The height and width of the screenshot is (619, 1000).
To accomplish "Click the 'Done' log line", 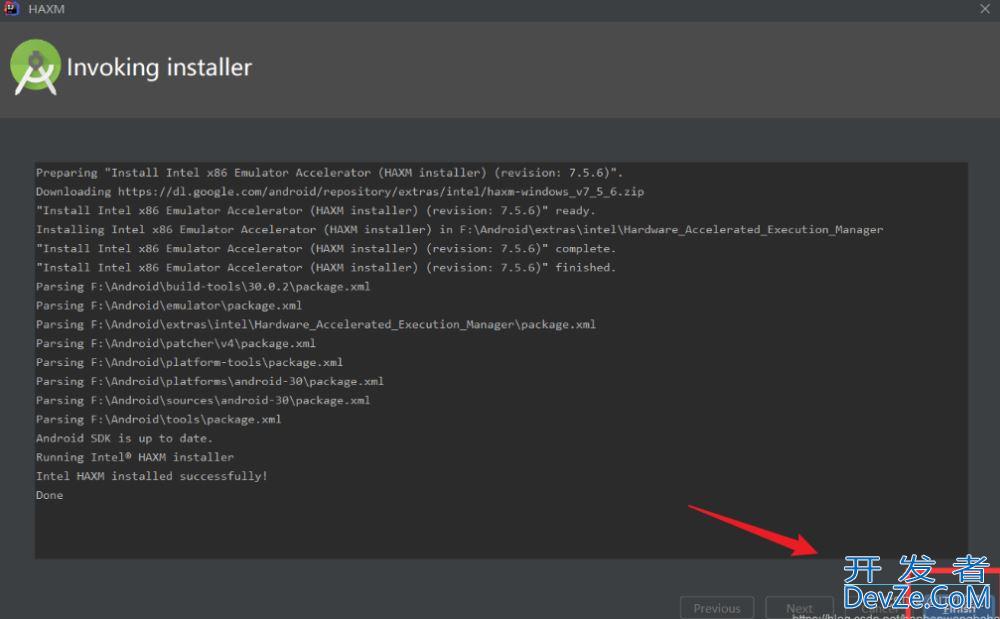I will (x=49, y=495).
